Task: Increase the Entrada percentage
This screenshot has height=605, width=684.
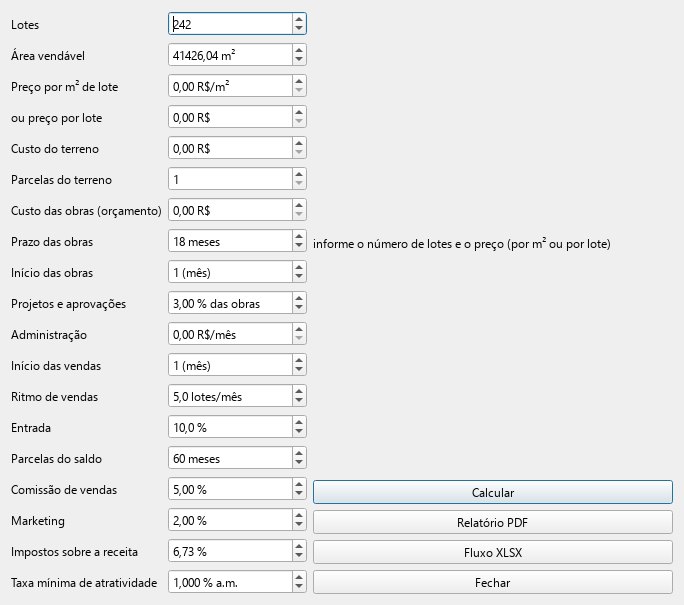Action: click(x=299, y=422)
